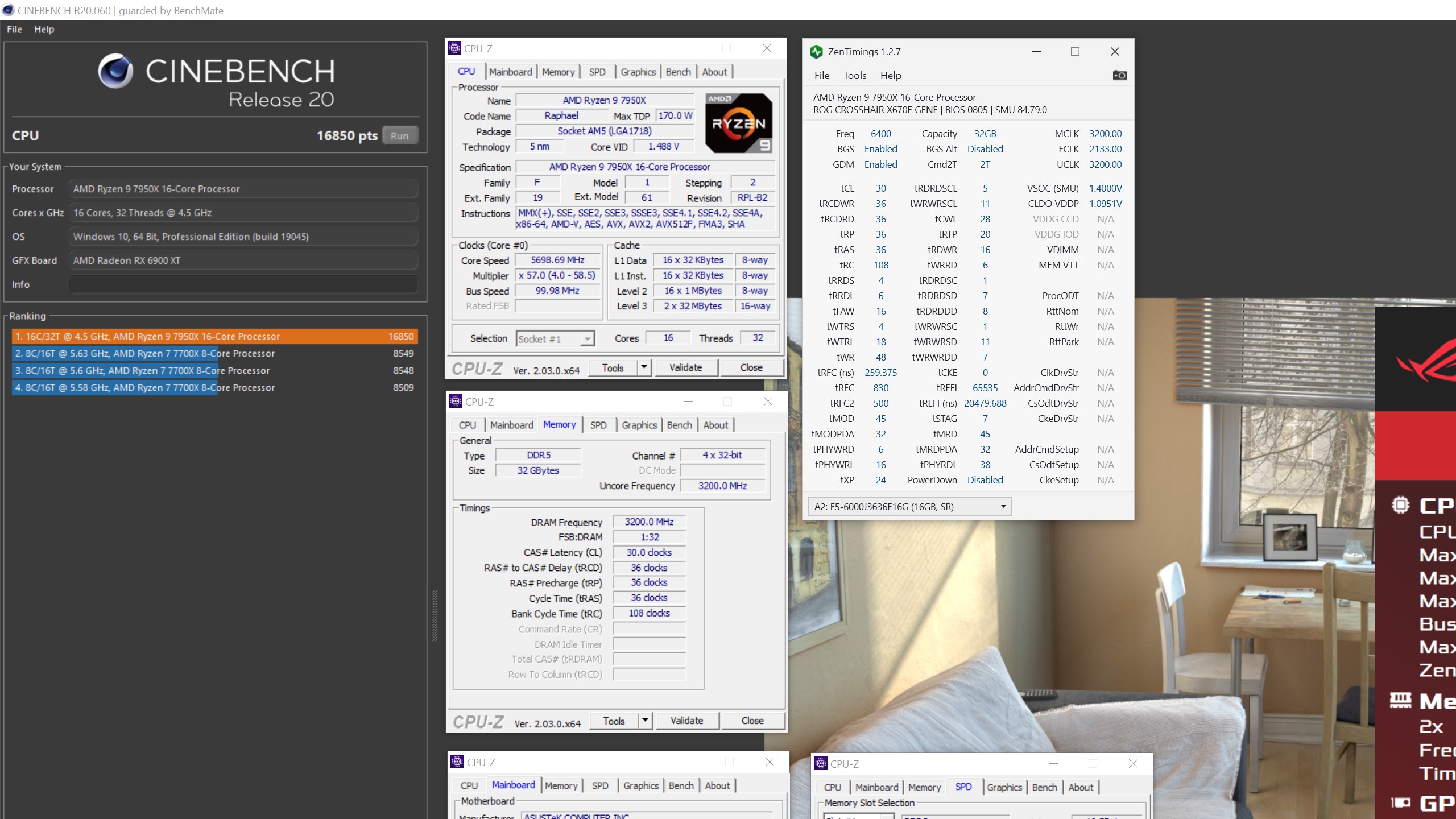Expand the Tools arrow in Memory tab window
The height and width of the screenshot is (819, 1456).
(x=645, y=721)
